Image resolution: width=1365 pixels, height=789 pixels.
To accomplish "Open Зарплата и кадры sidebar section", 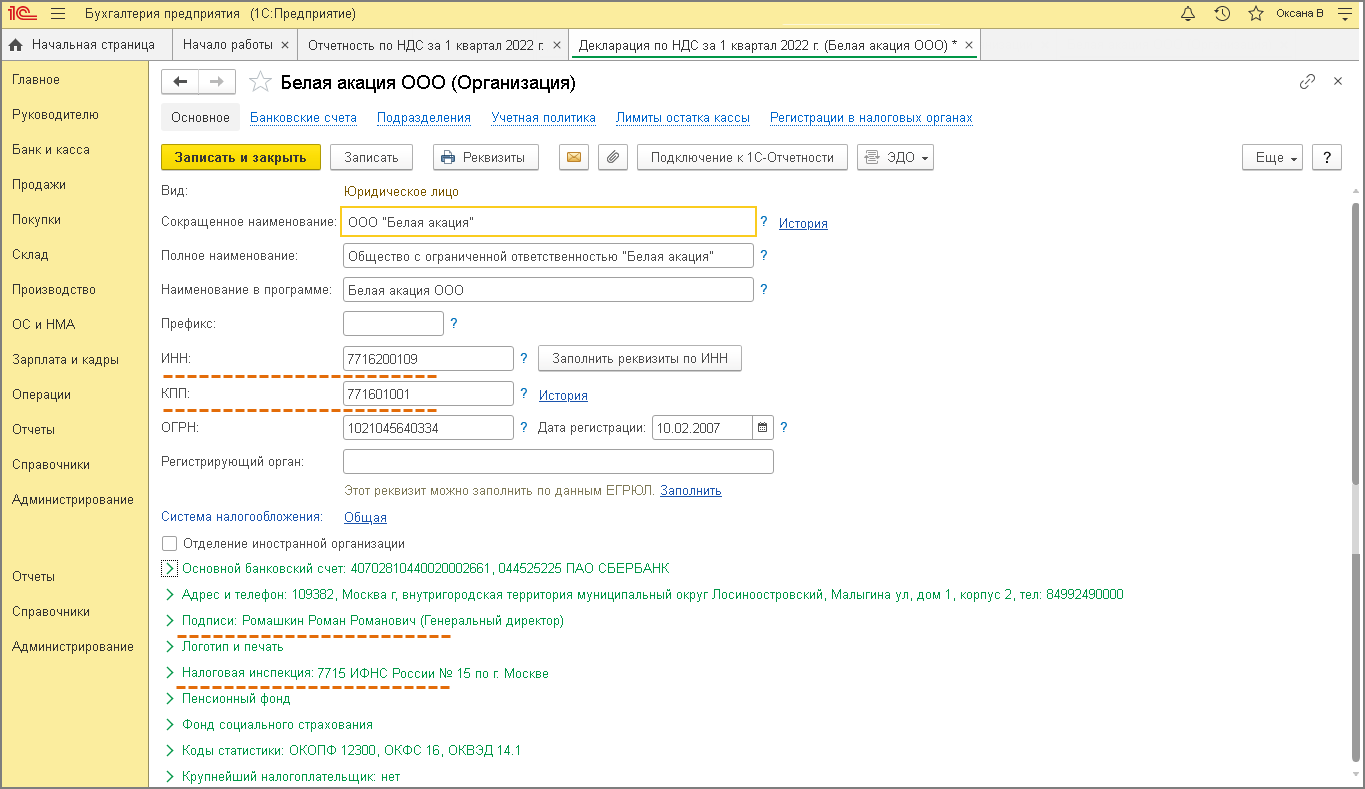I will pyautogui.click(x=66, y=360).
